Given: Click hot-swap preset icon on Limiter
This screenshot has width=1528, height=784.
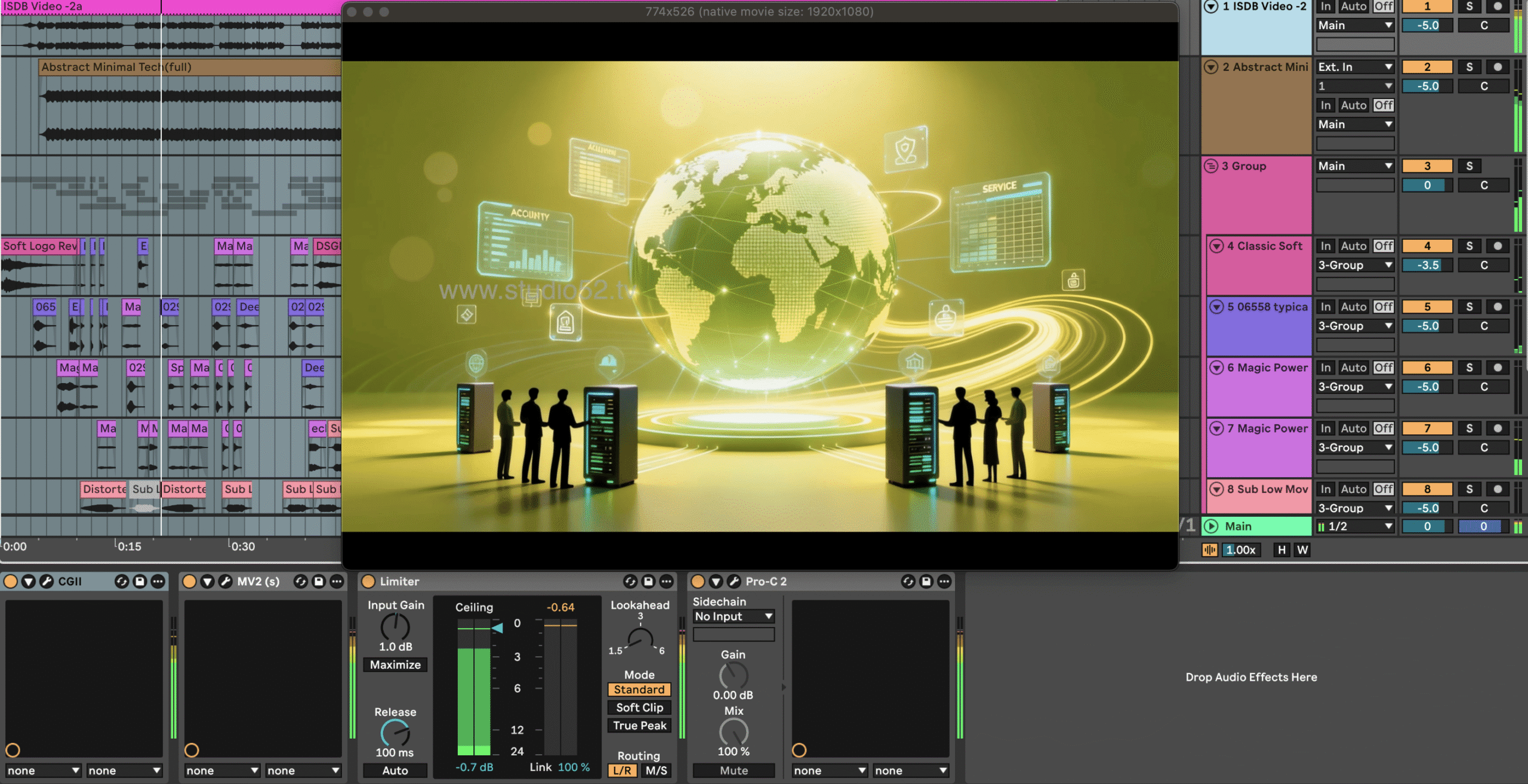Looking at the screenshot, I should tap(630, 581).
